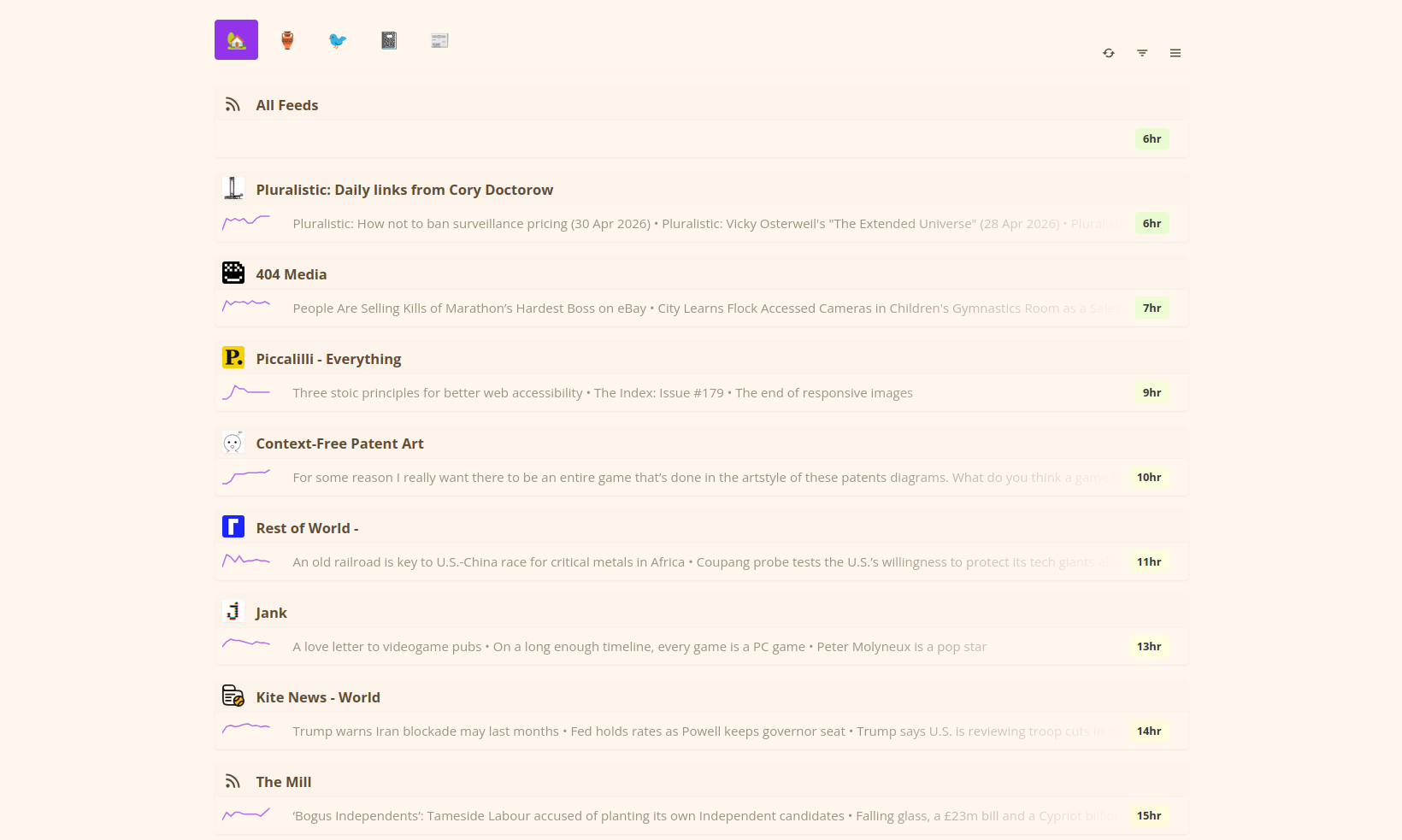Open the Jank feed title
This screenshot has height=840, width=1402.
click(271, 613)
